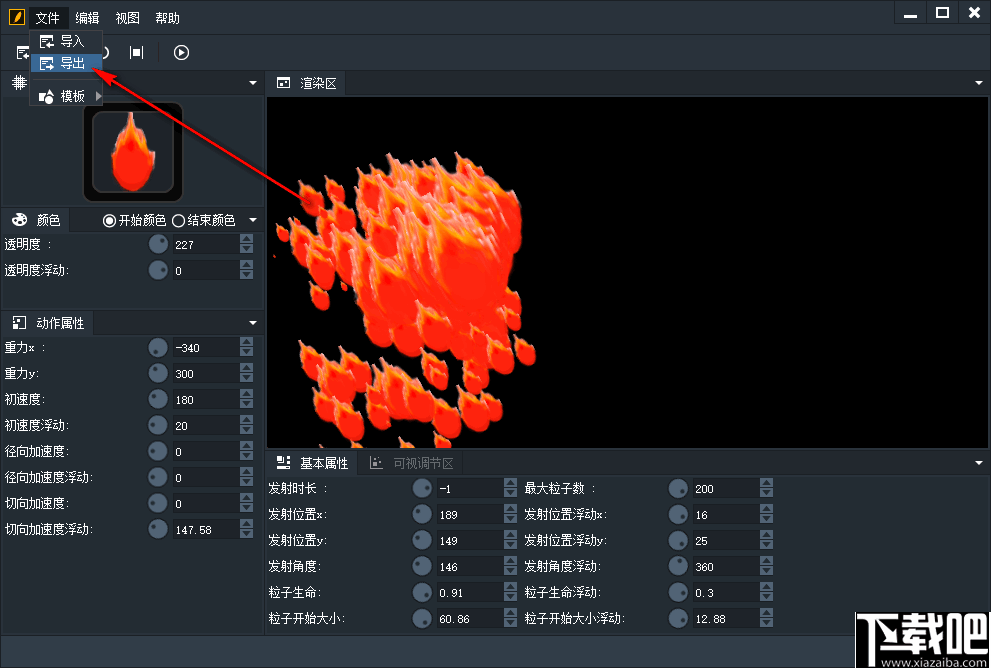Maximize the application window
Viewport: 991px width, 668px height.
point(942,14)
